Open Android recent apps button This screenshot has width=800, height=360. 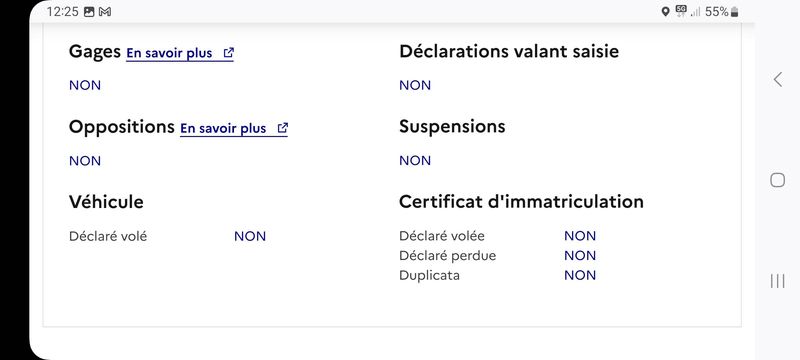(x=777, y=281)
